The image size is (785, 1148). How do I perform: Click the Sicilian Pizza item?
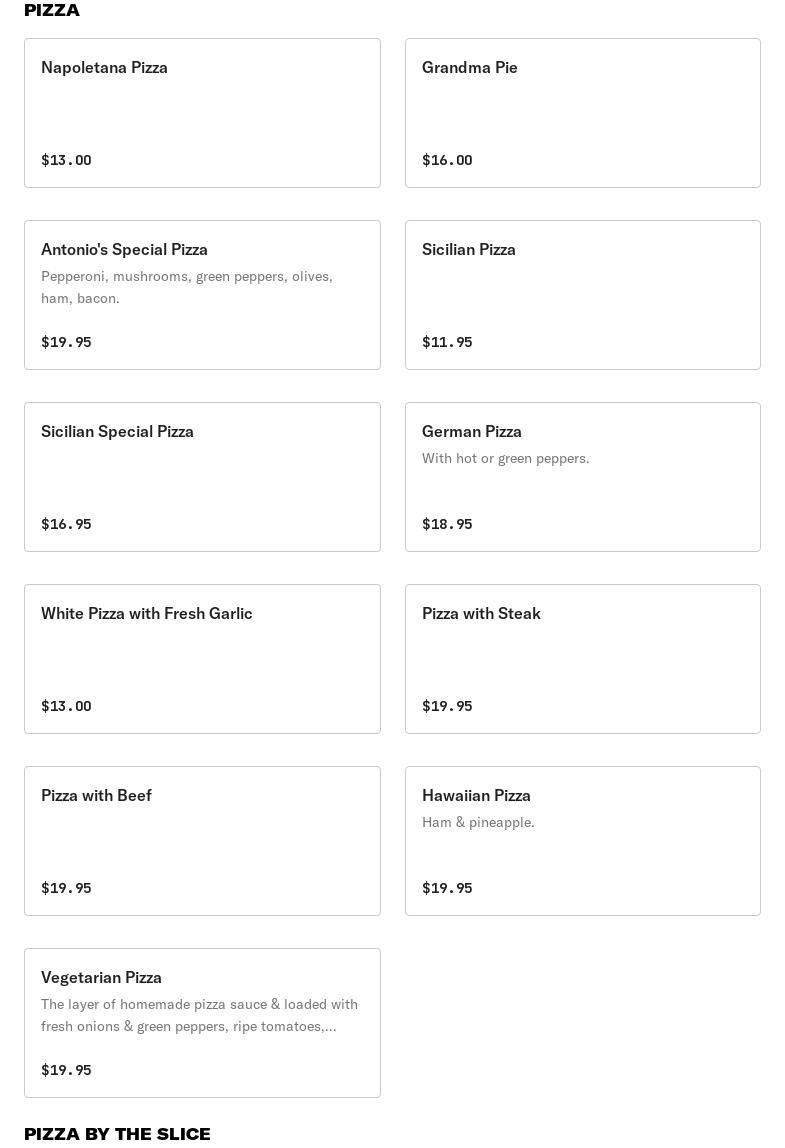pyautogui.click(x=582, y=295)
